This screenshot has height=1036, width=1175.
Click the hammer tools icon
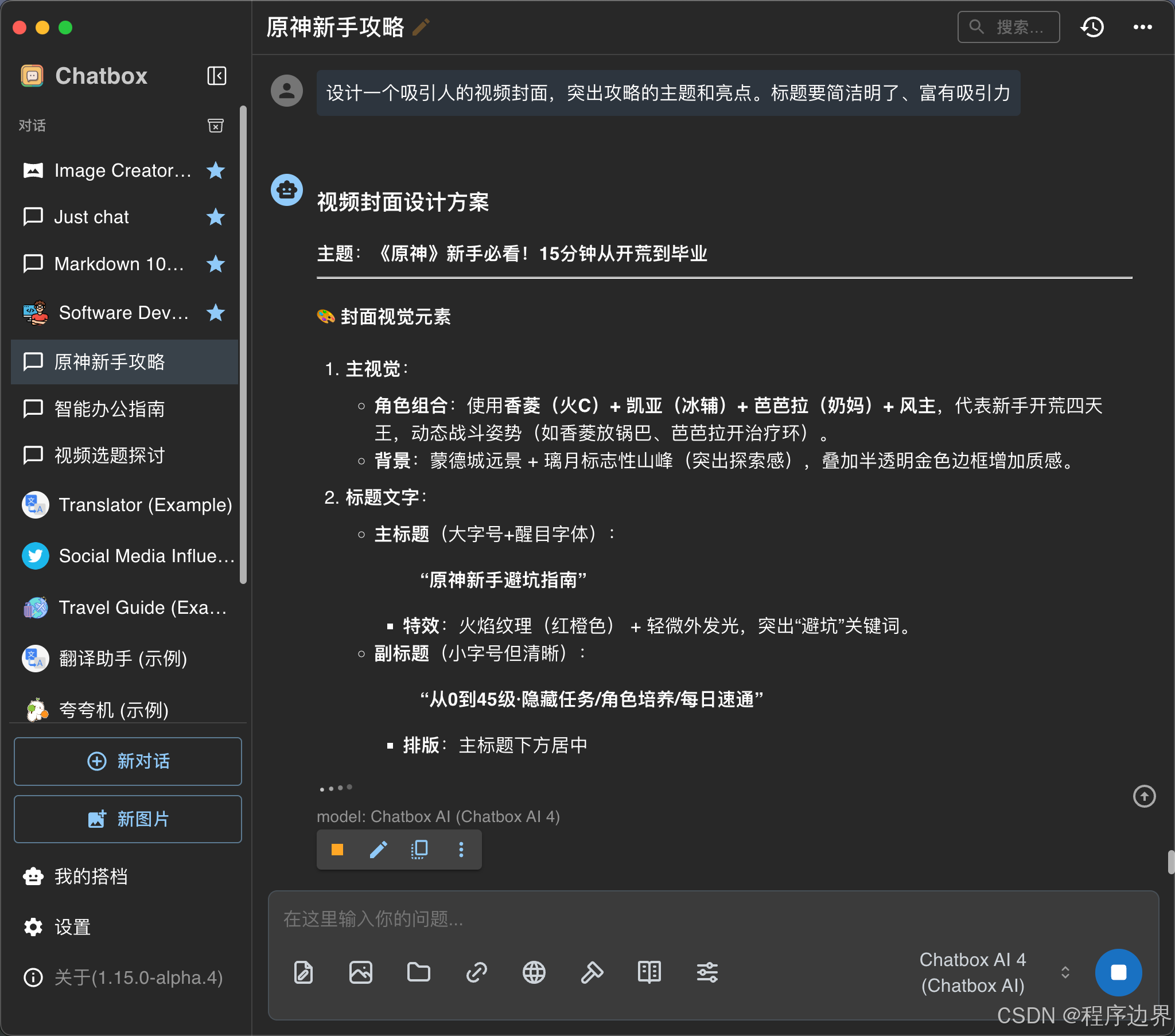pos(592,972)
